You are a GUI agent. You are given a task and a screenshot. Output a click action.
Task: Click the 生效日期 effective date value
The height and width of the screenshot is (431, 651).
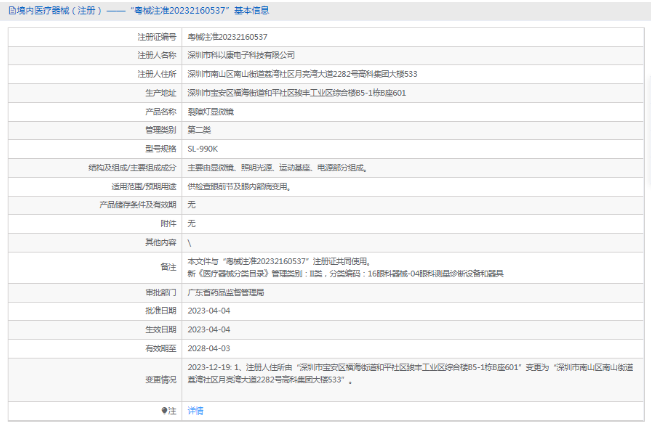click(x=209, y=329)
